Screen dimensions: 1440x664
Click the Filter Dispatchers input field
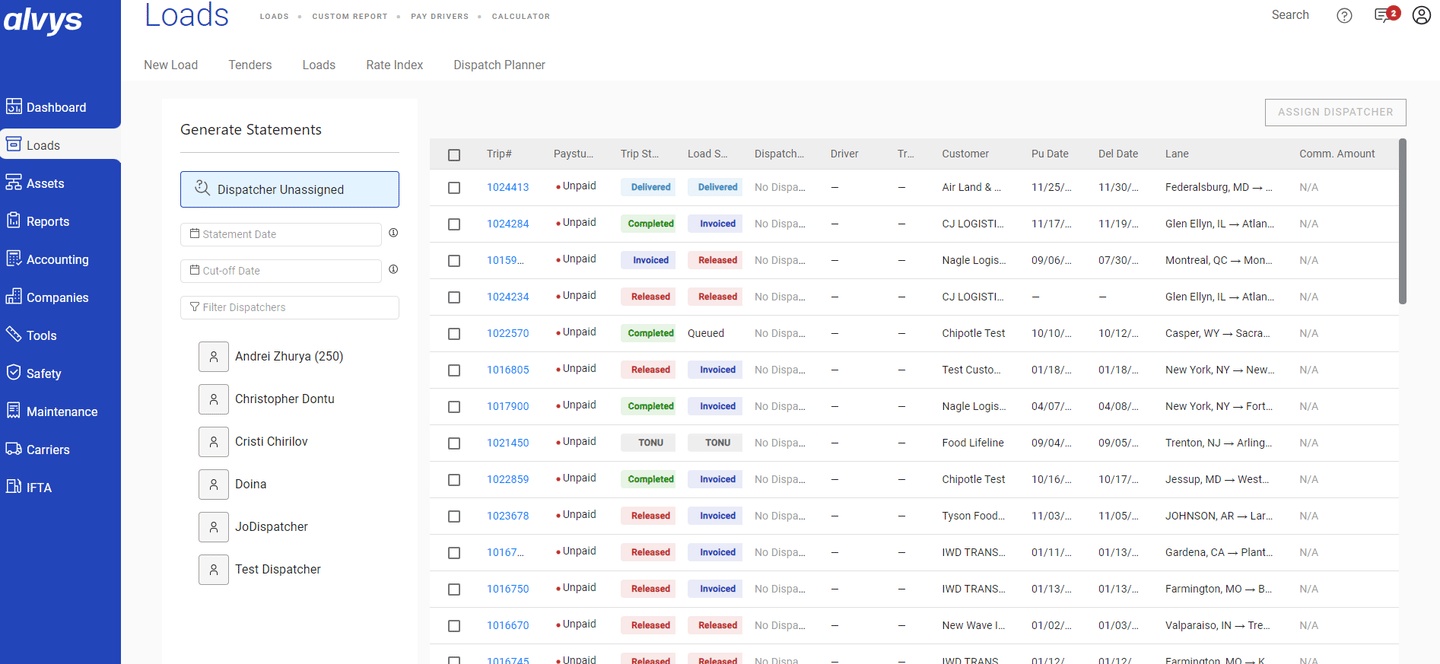290,307
